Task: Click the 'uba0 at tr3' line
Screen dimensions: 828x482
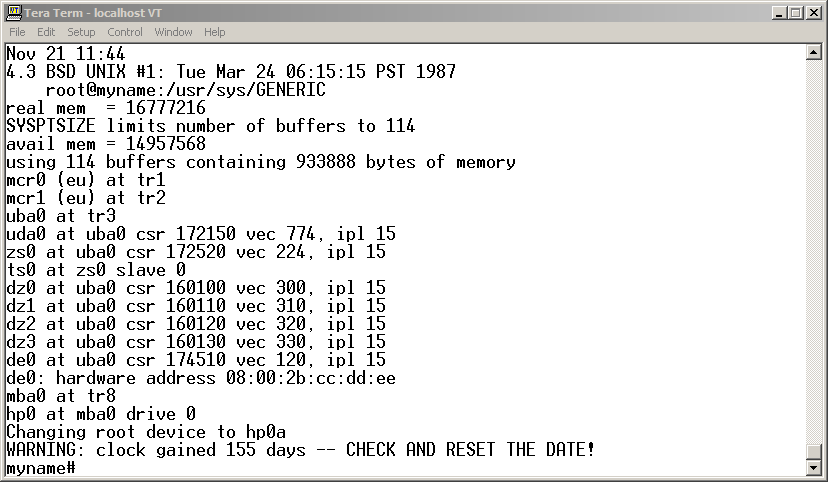Action: click(x=61, y=216)
